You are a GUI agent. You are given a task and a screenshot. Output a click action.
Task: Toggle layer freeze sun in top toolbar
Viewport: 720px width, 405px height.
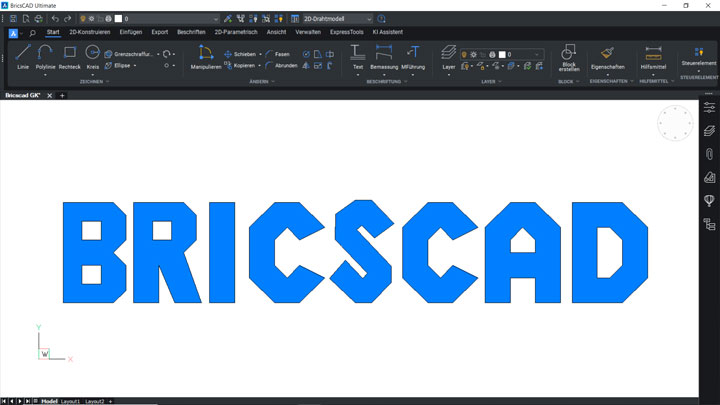tap(91, 19)
